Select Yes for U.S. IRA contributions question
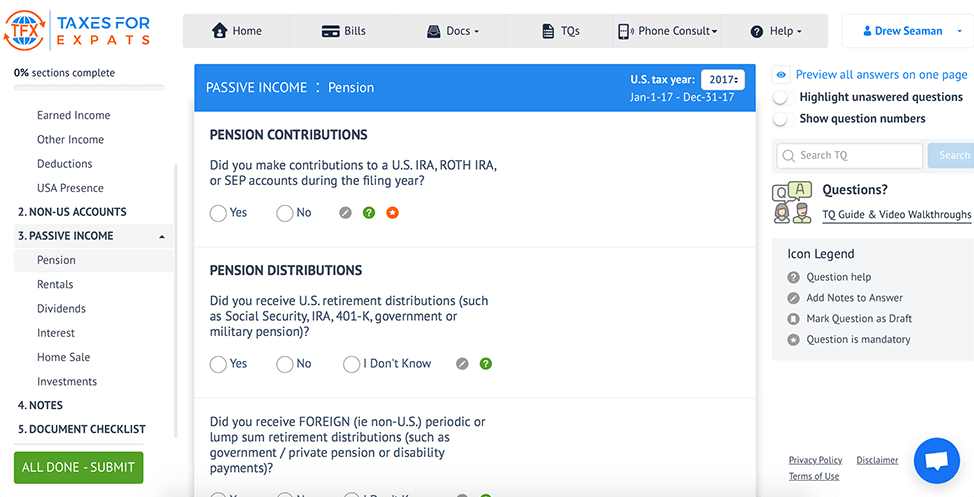 coord(218,213)
